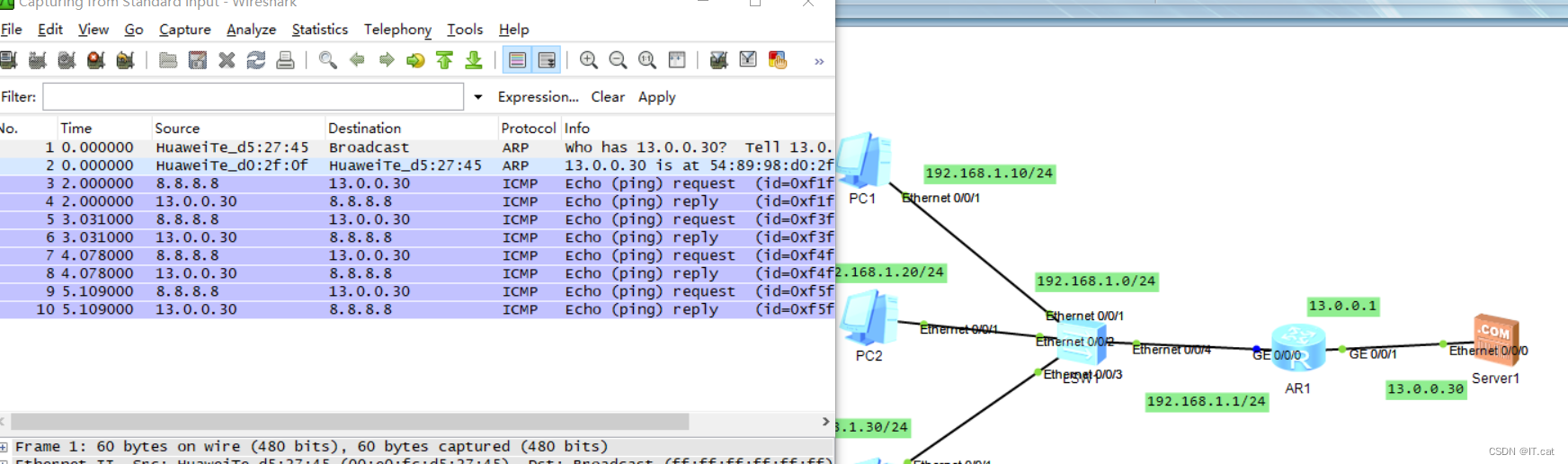Zoom out the packet text

(x=618, y=60)
